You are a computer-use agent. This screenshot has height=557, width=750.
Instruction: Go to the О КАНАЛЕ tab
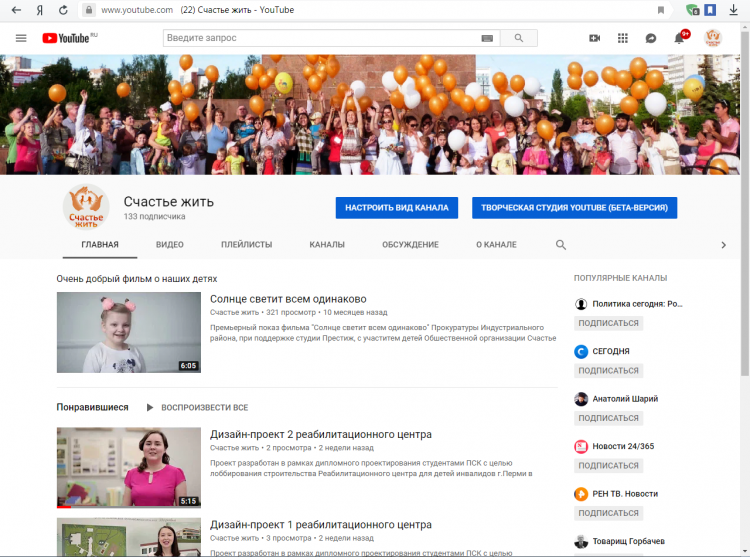pyautogui.click(x=496, y=244)
